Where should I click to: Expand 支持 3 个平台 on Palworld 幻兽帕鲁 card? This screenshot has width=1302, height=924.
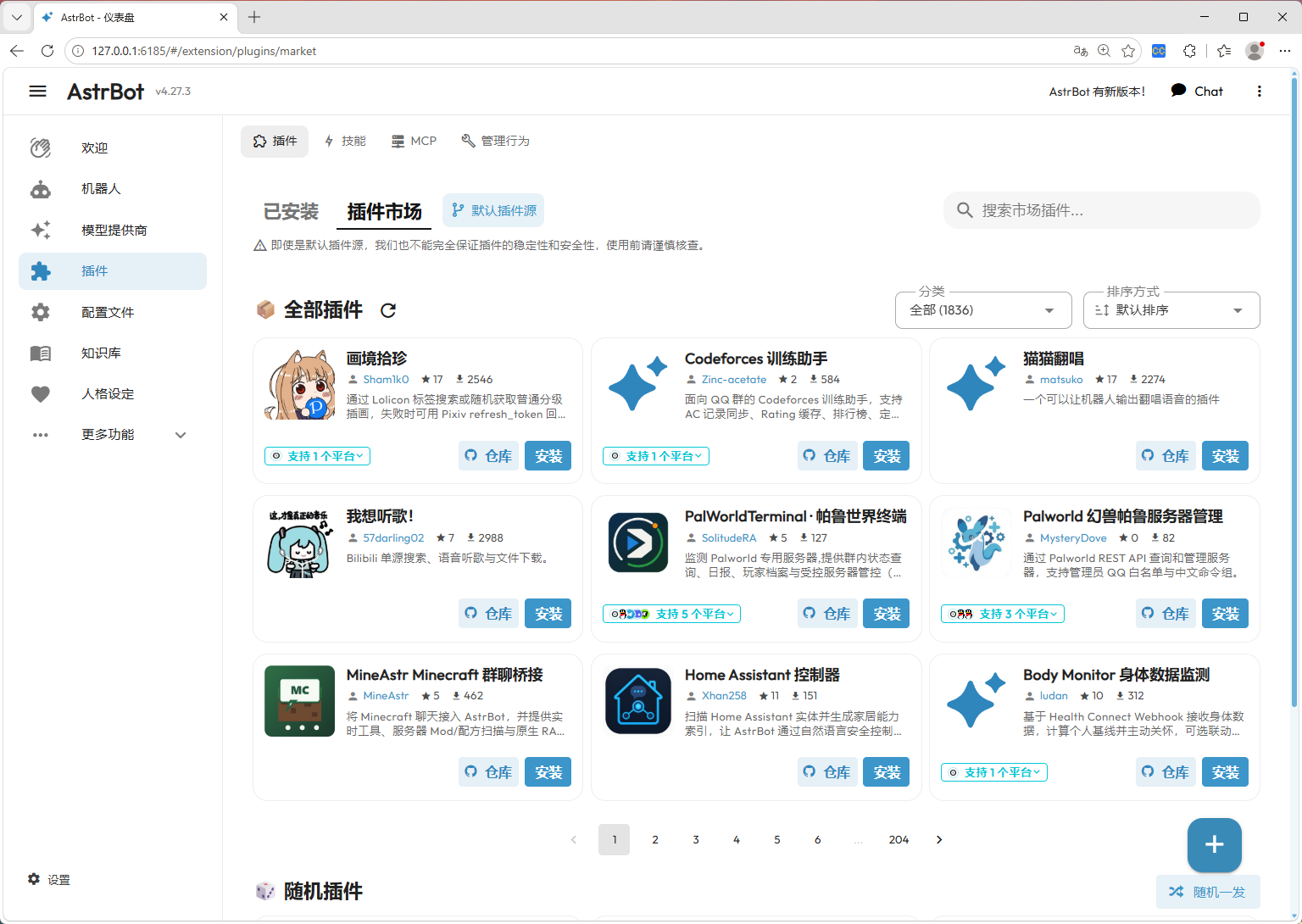click(1003, 614)
